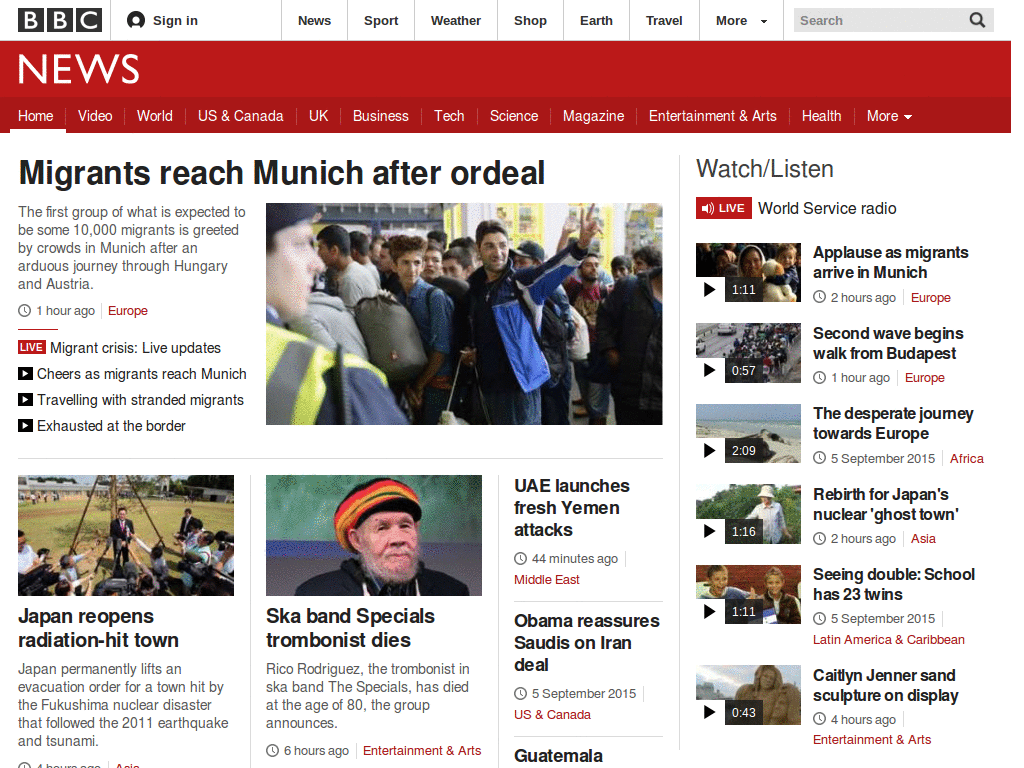
Task: Go to the Video section tab
Action: (x=95, y=116)
